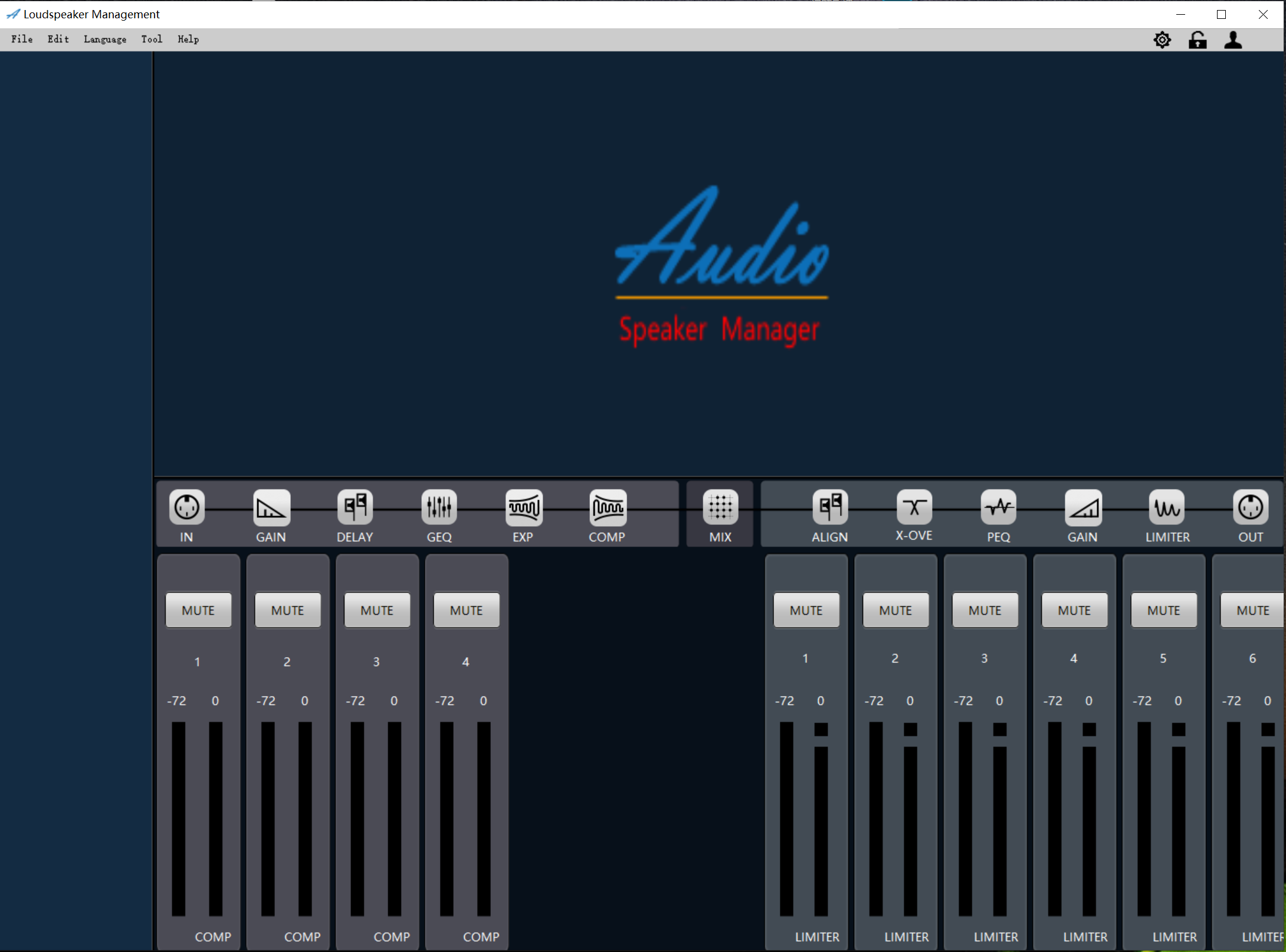Toggle mute on output channel 2
Viewport: 1286px width, 952px height.
click(895, 610)
